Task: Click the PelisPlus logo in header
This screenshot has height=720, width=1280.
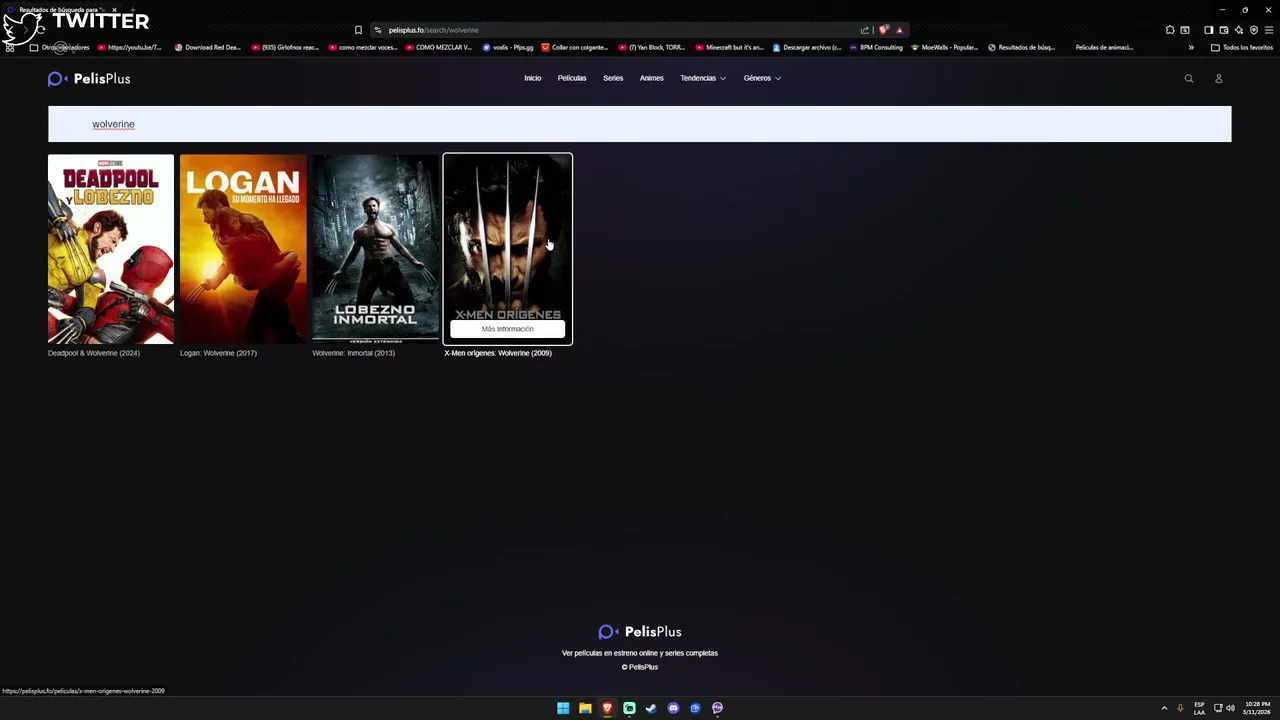Action: [x=89, y=78]
